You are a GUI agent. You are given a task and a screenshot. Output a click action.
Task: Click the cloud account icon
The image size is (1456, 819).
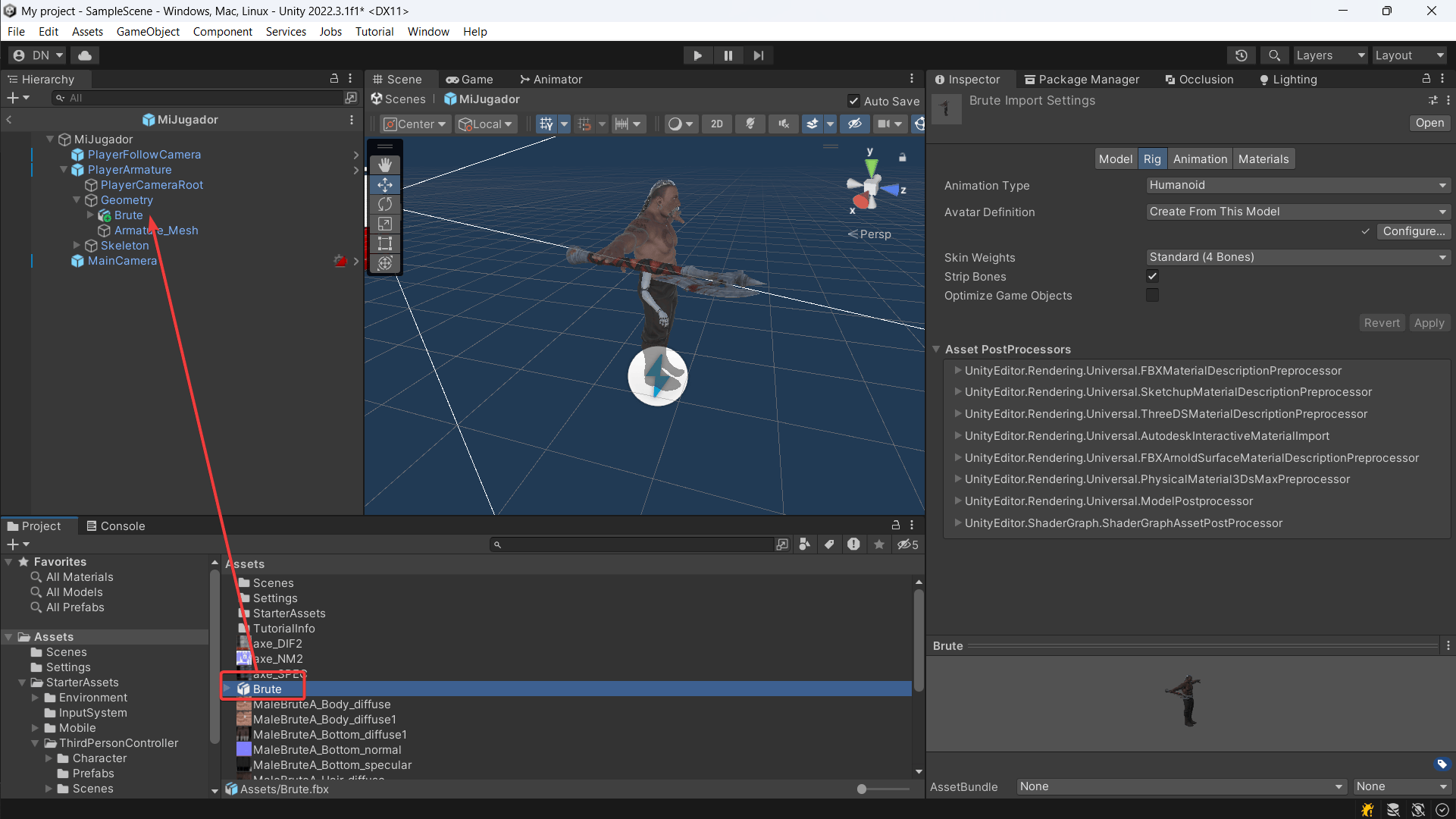(x=85, y=55)
